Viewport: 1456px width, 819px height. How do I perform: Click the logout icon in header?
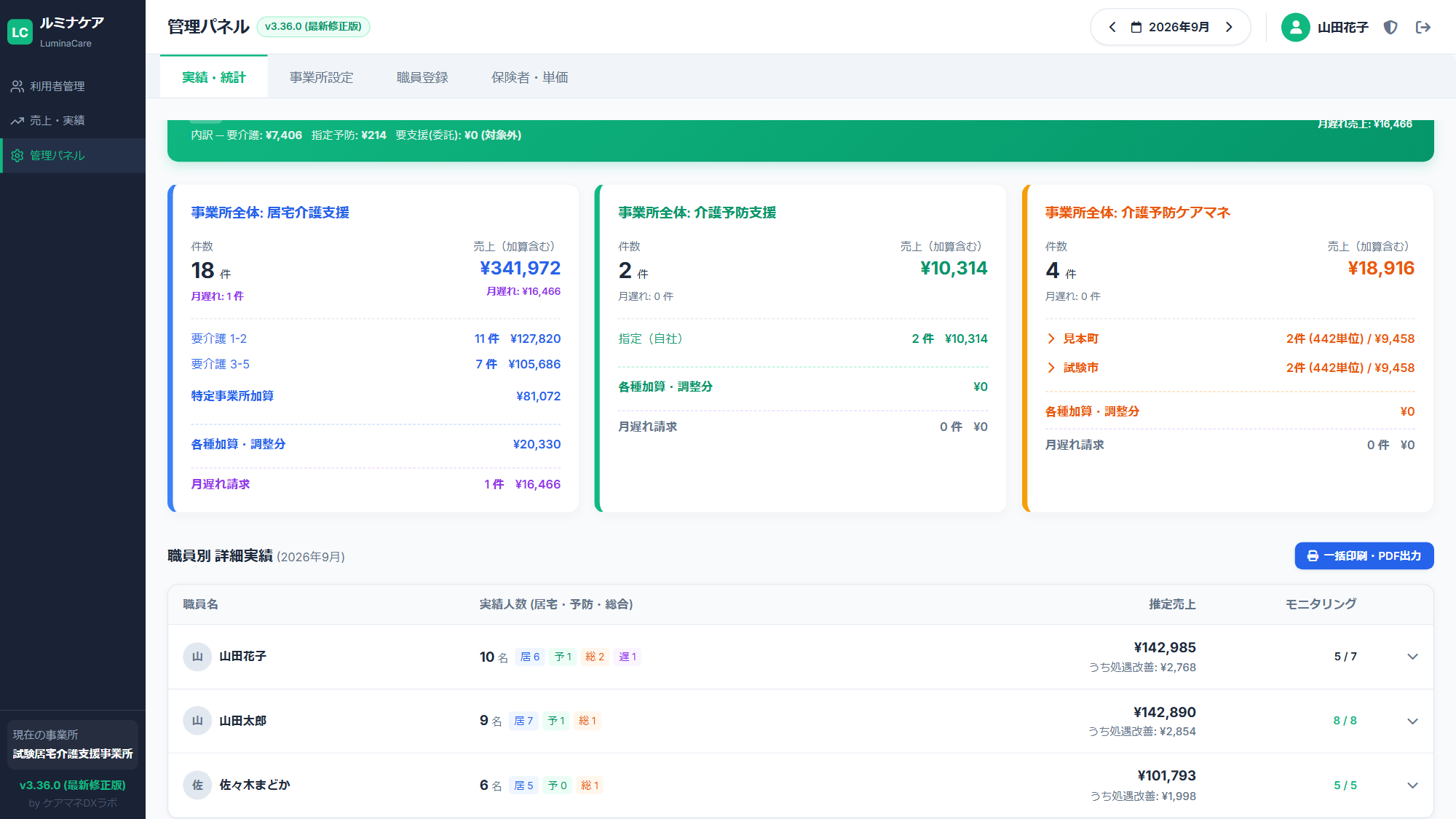[x=1423, y=27]
